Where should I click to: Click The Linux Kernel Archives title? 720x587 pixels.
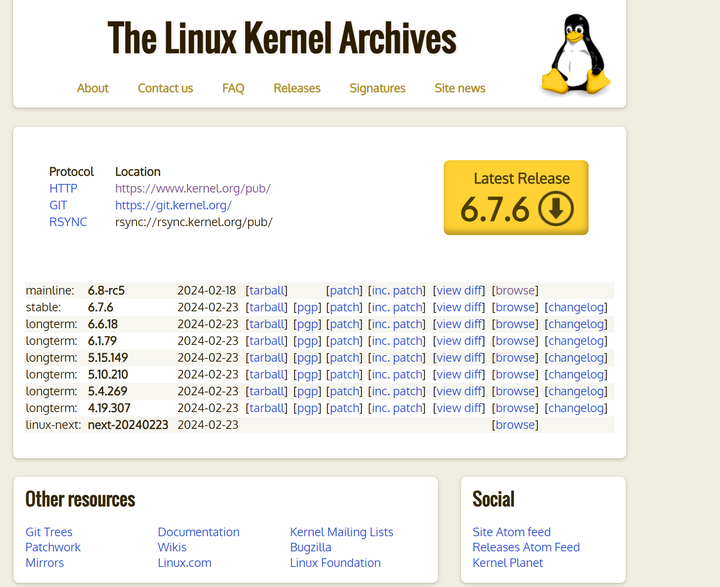(282, 39)
